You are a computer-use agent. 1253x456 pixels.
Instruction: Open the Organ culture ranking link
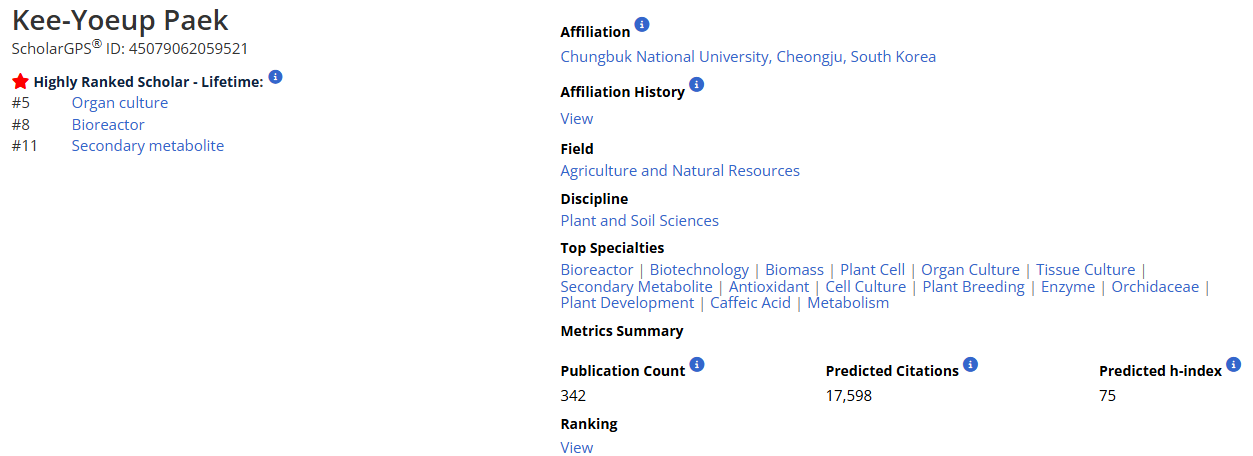[x=120, y=103]
